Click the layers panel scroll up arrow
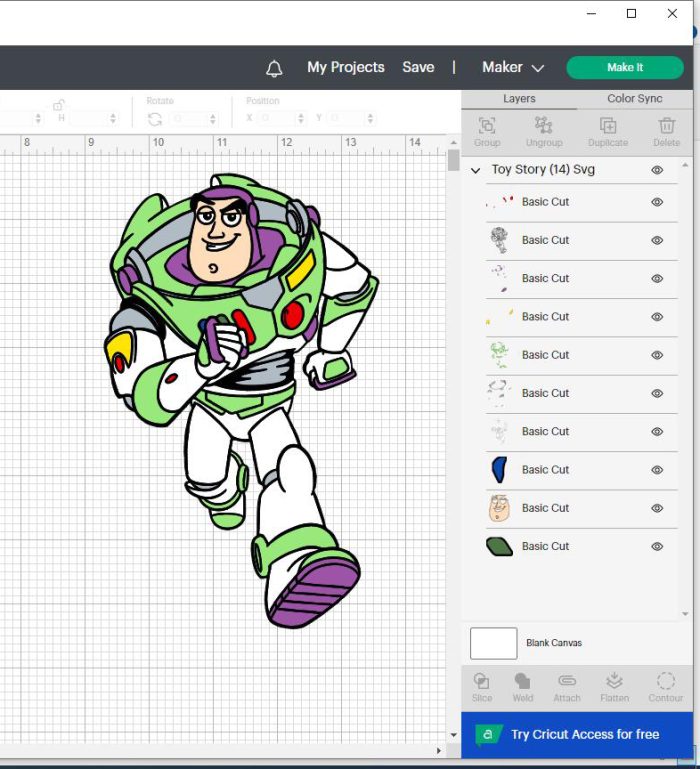Image resolution: width=700 pixels, height=769 pixels. point(685,165)
